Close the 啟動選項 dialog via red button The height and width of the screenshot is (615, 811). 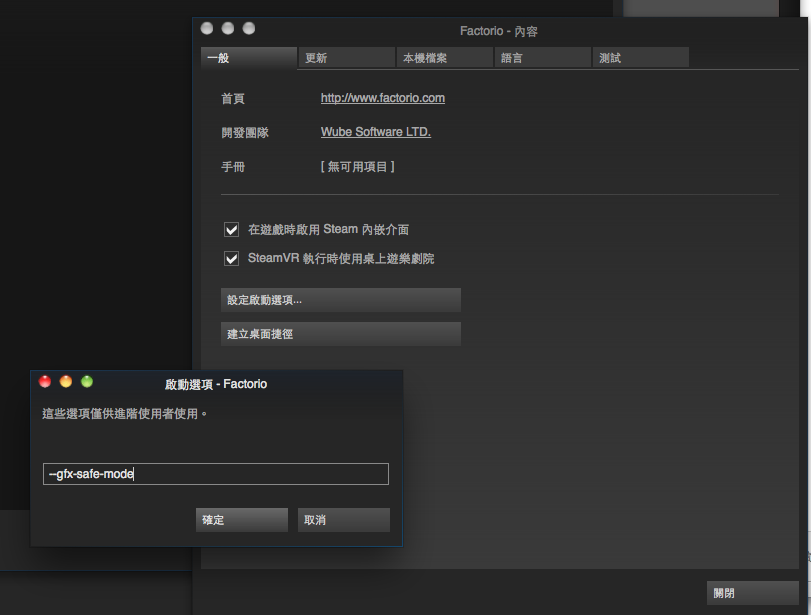[x=45, y=382]
